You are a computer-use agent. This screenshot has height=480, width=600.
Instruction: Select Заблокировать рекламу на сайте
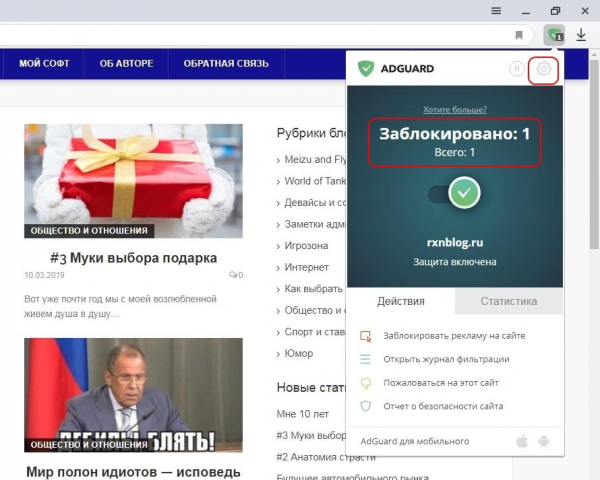(454, 336)
